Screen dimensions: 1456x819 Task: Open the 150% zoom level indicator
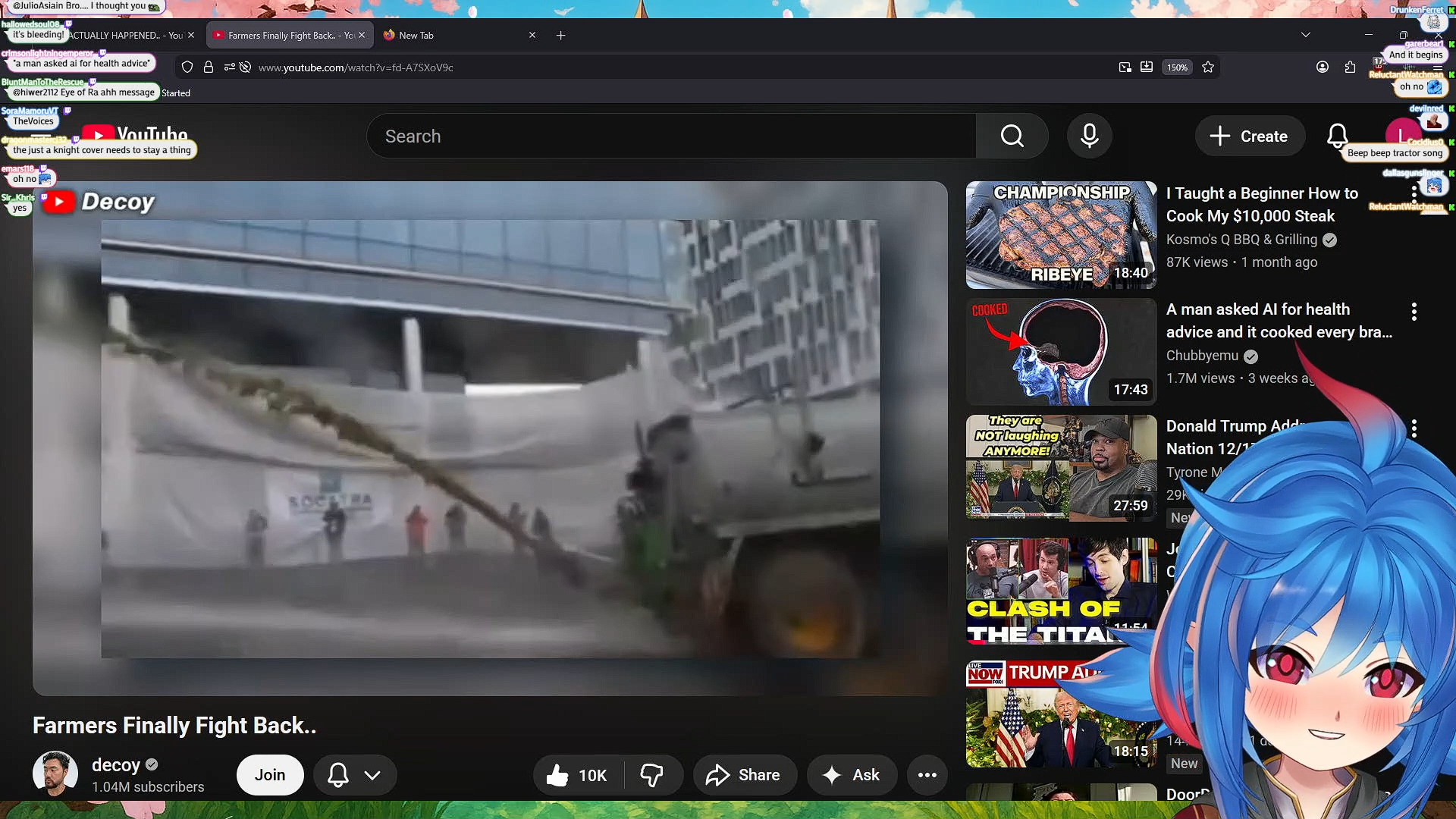coord(1177,67)
